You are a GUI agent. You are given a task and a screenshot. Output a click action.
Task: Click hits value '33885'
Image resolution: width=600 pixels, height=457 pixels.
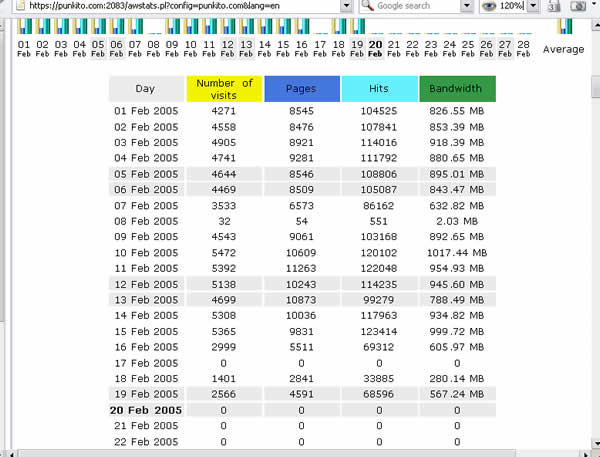pos(379,379)
